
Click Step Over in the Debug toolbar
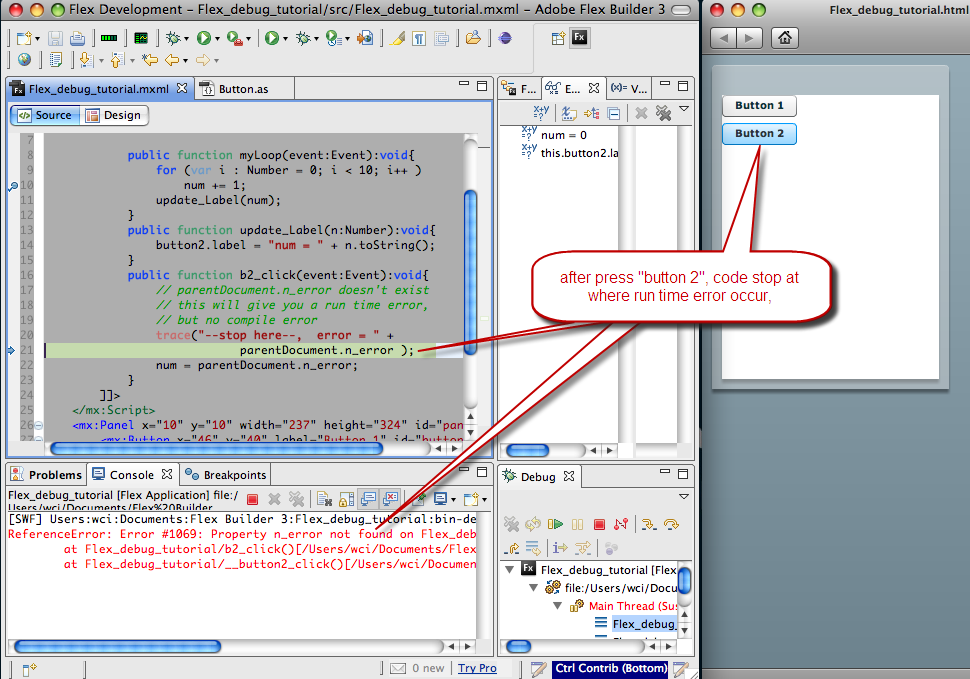point(671,524)
